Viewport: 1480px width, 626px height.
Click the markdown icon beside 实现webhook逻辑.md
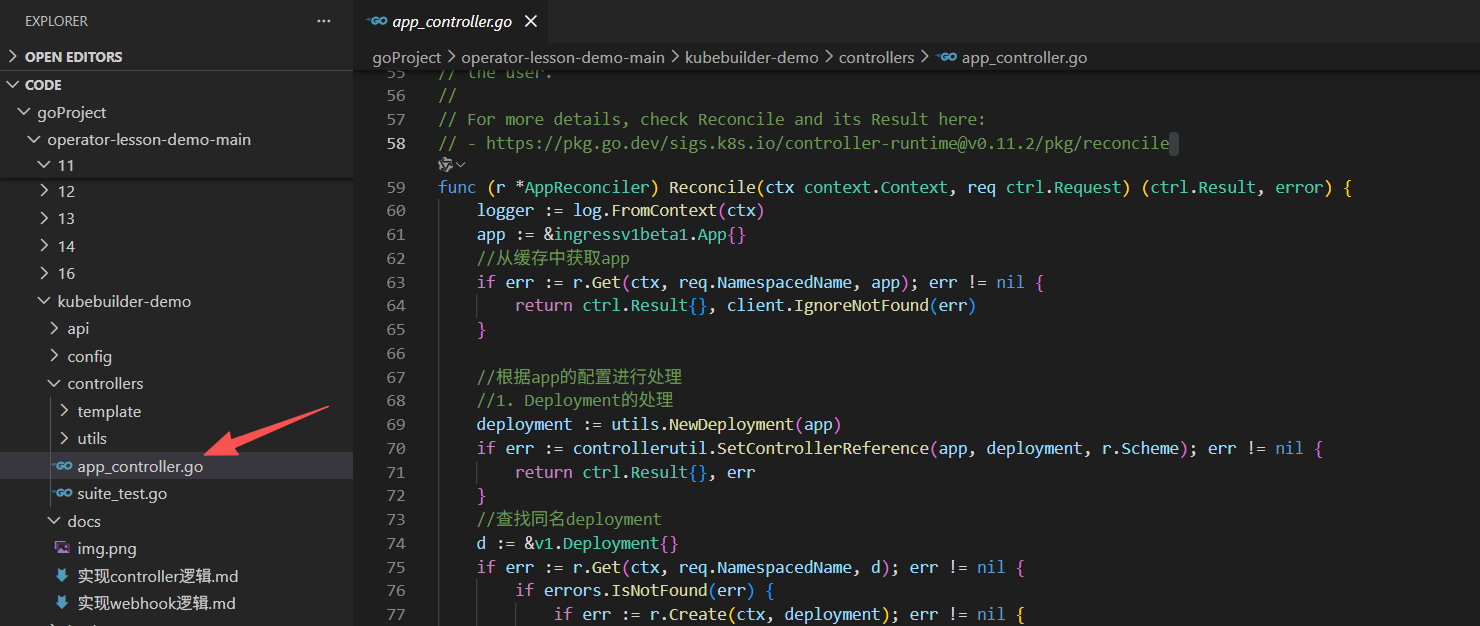(x=62, y=603)
